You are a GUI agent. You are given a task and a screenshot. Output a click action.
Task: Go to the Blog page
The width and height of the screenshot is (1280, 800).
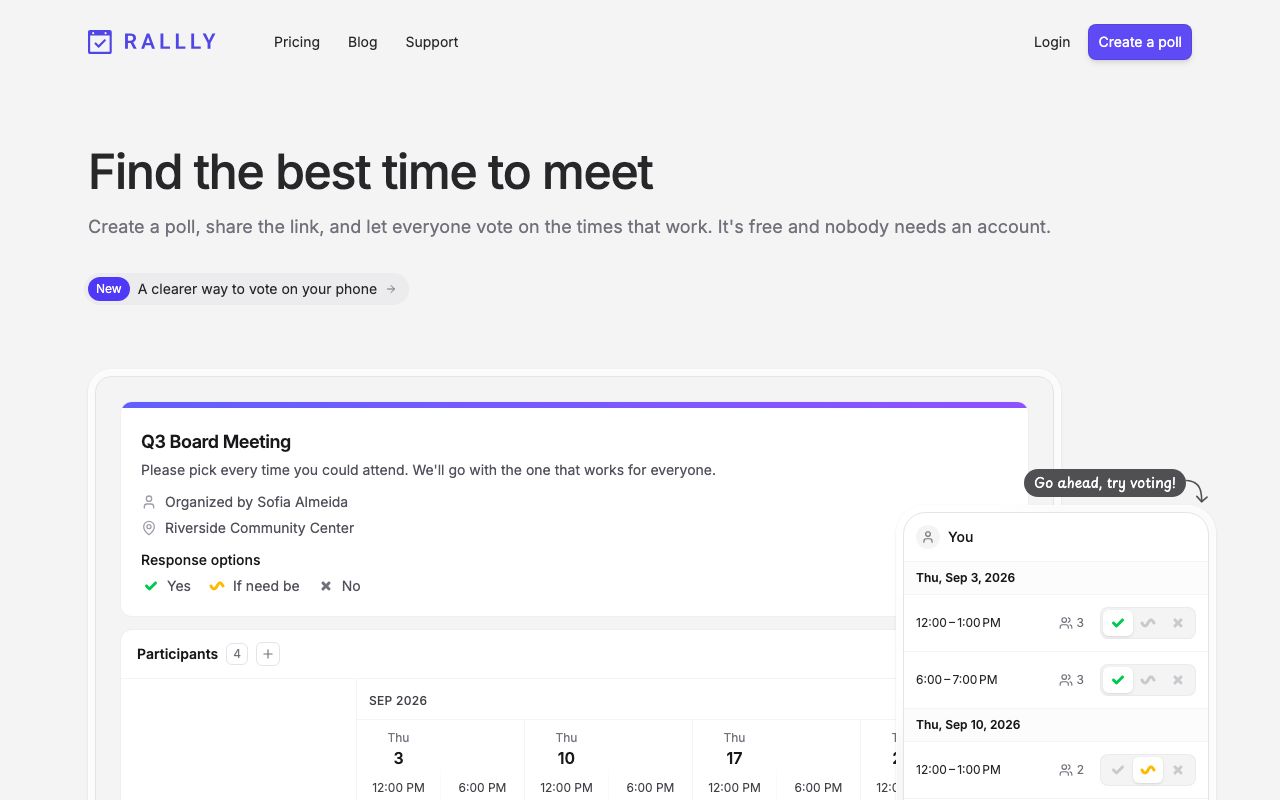[363, 42]
